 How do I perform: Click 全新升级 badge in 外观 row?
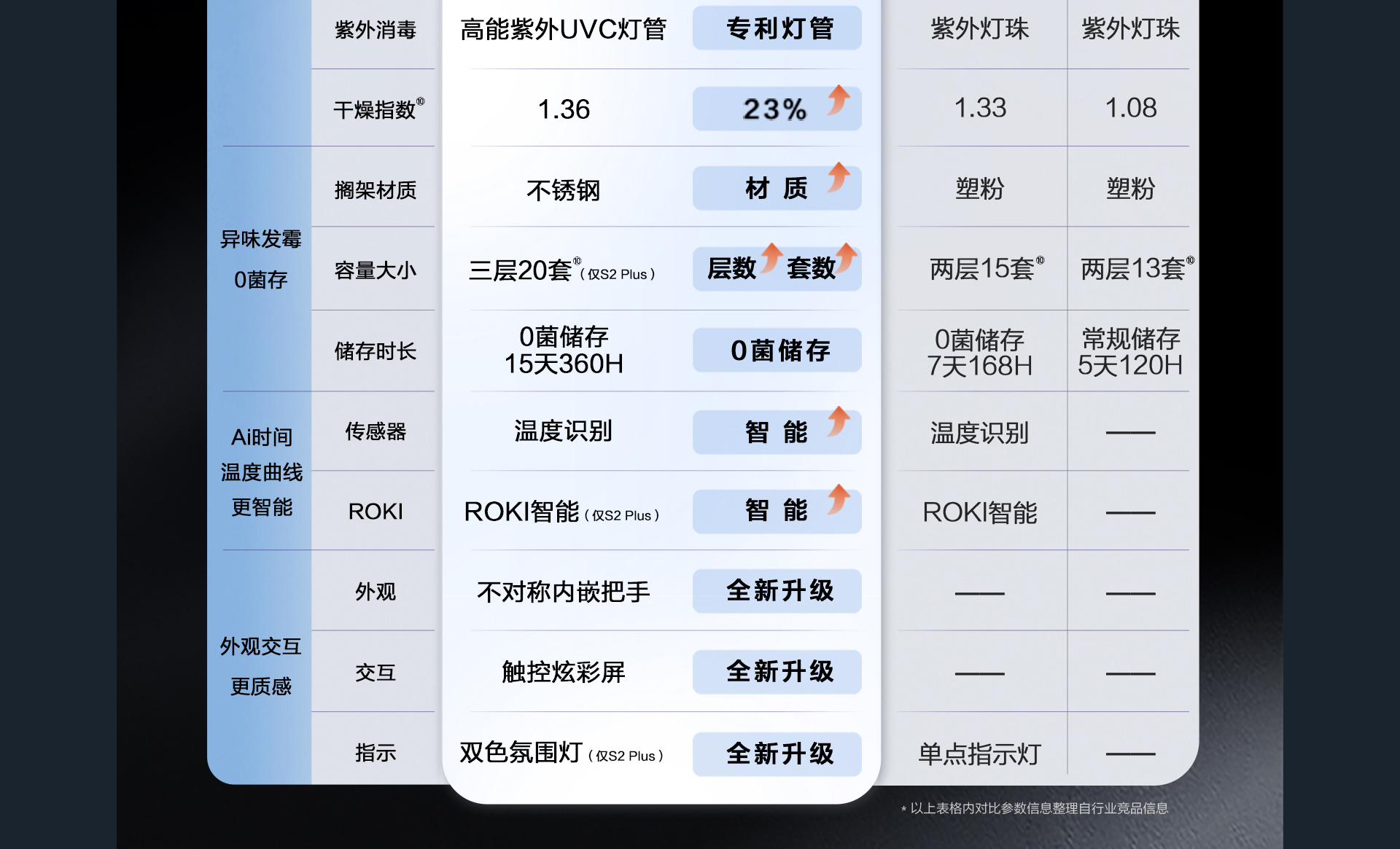777,591
